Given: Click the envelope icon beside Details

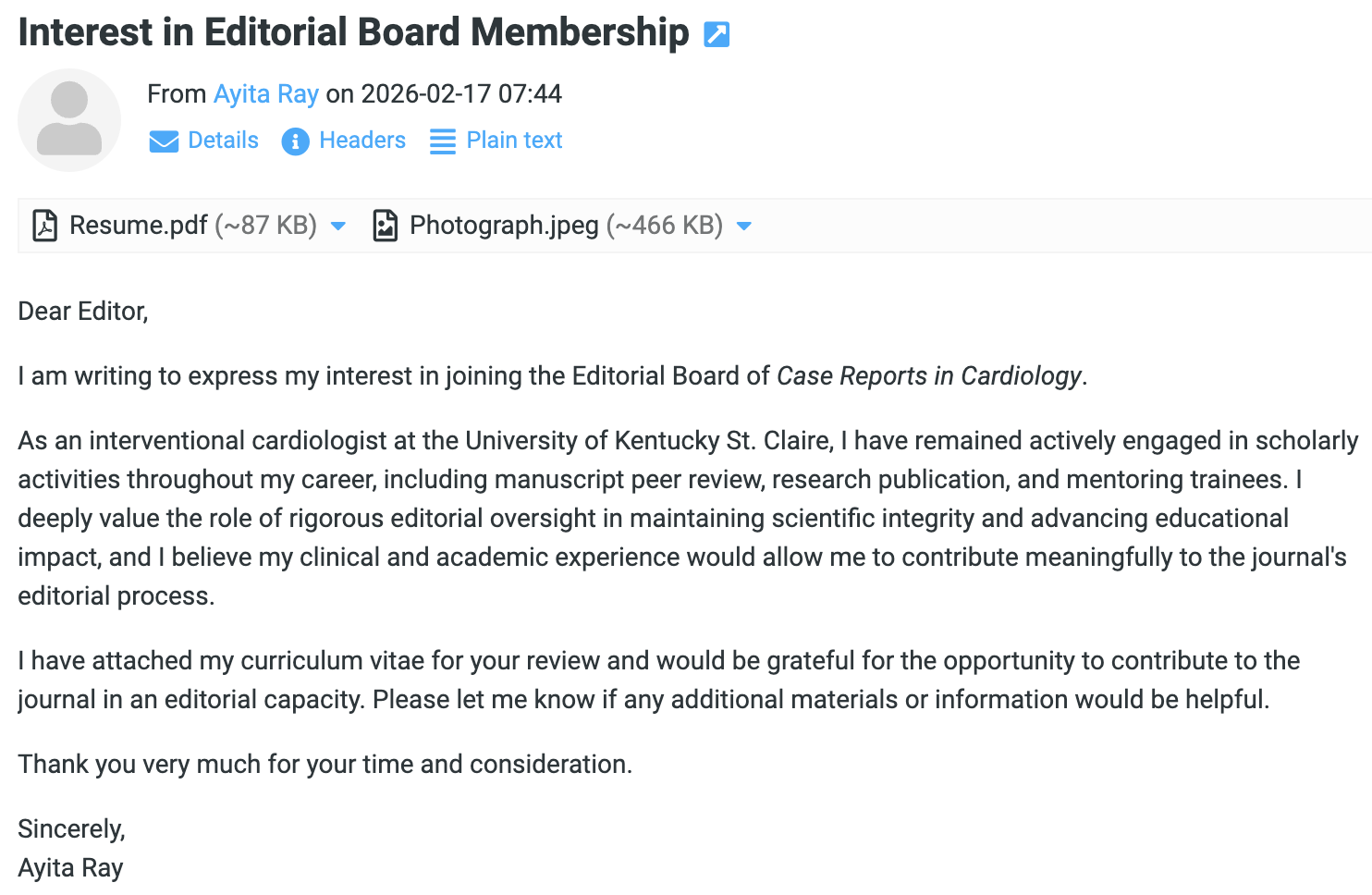Looking at the screenshot, I should pos(164,141).
